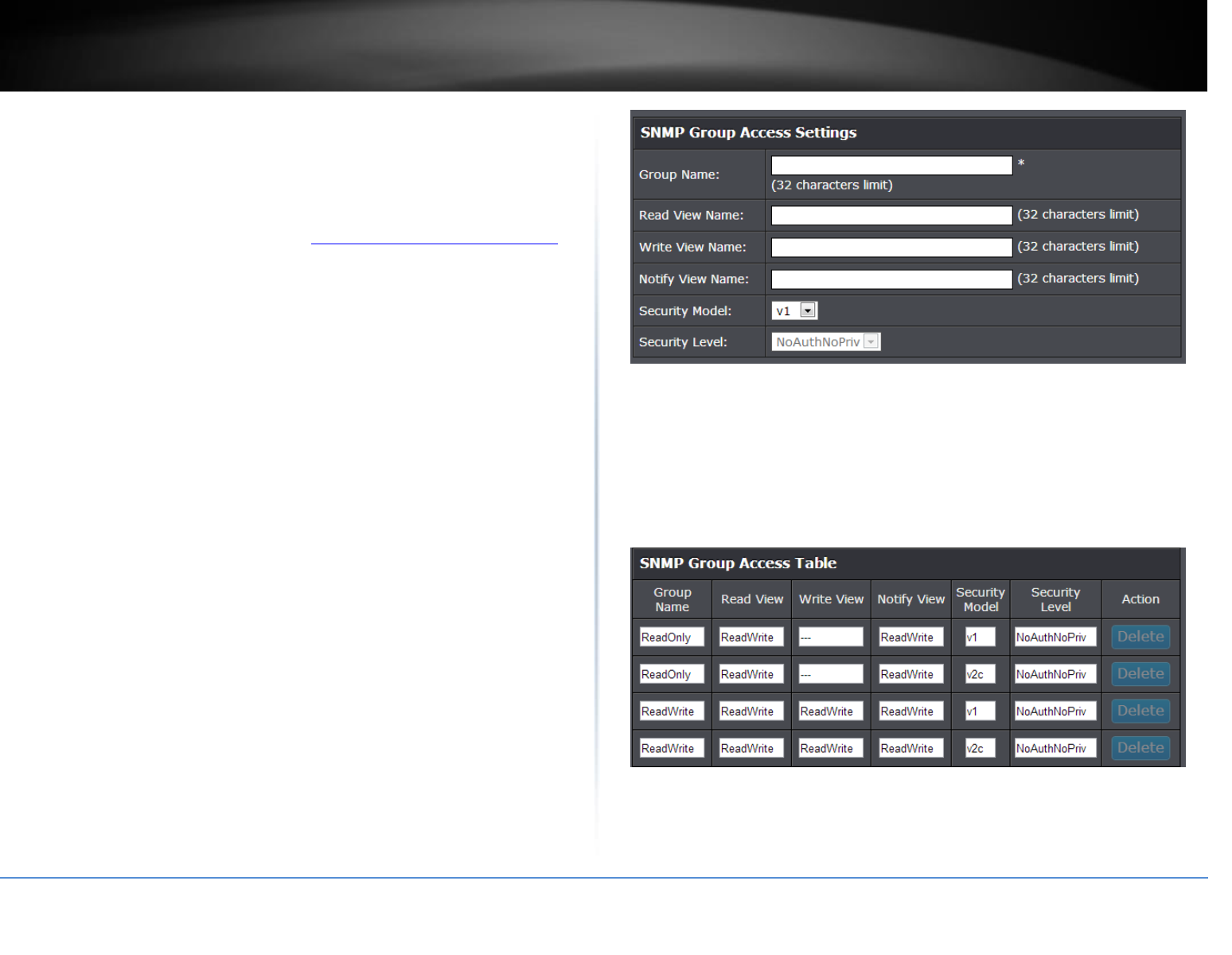Viewport: 1232px width, 955px height.
Task: Click the Write View cell in ReadWrite v1 row
Action: [831, 711]
